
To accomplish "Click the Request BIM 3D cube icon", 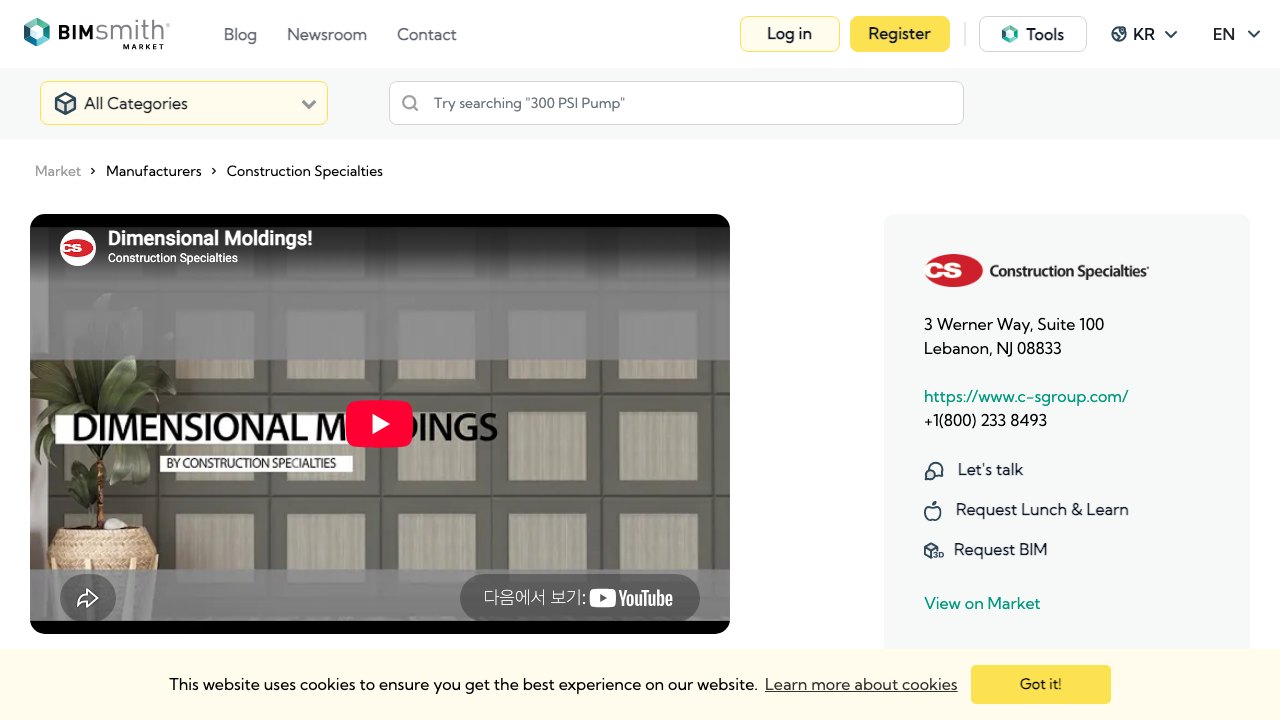I will (933, 550).
